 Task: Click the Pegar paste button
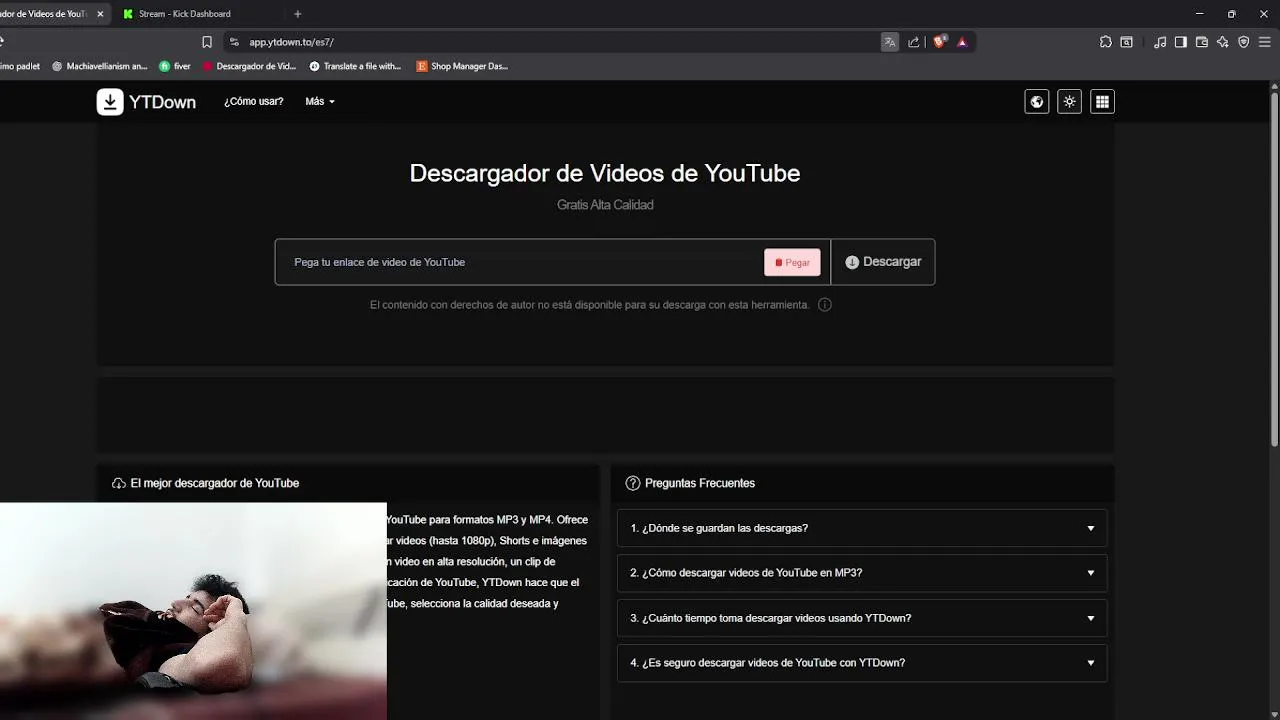tap(792, 262)
